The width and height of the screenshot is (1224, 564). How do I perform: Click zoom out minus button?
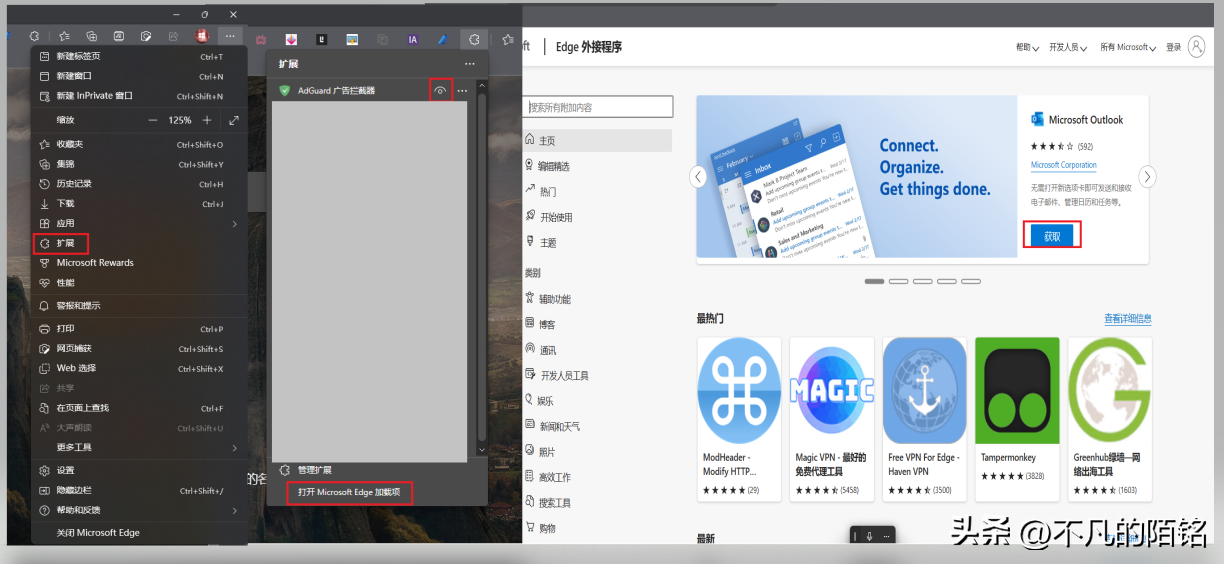click(x=153, y=120)
